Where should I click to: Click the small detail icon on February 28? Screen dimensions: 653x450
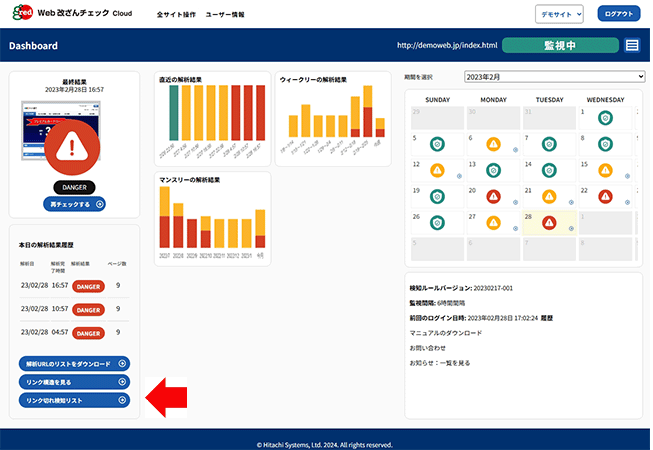coord(571,229)
